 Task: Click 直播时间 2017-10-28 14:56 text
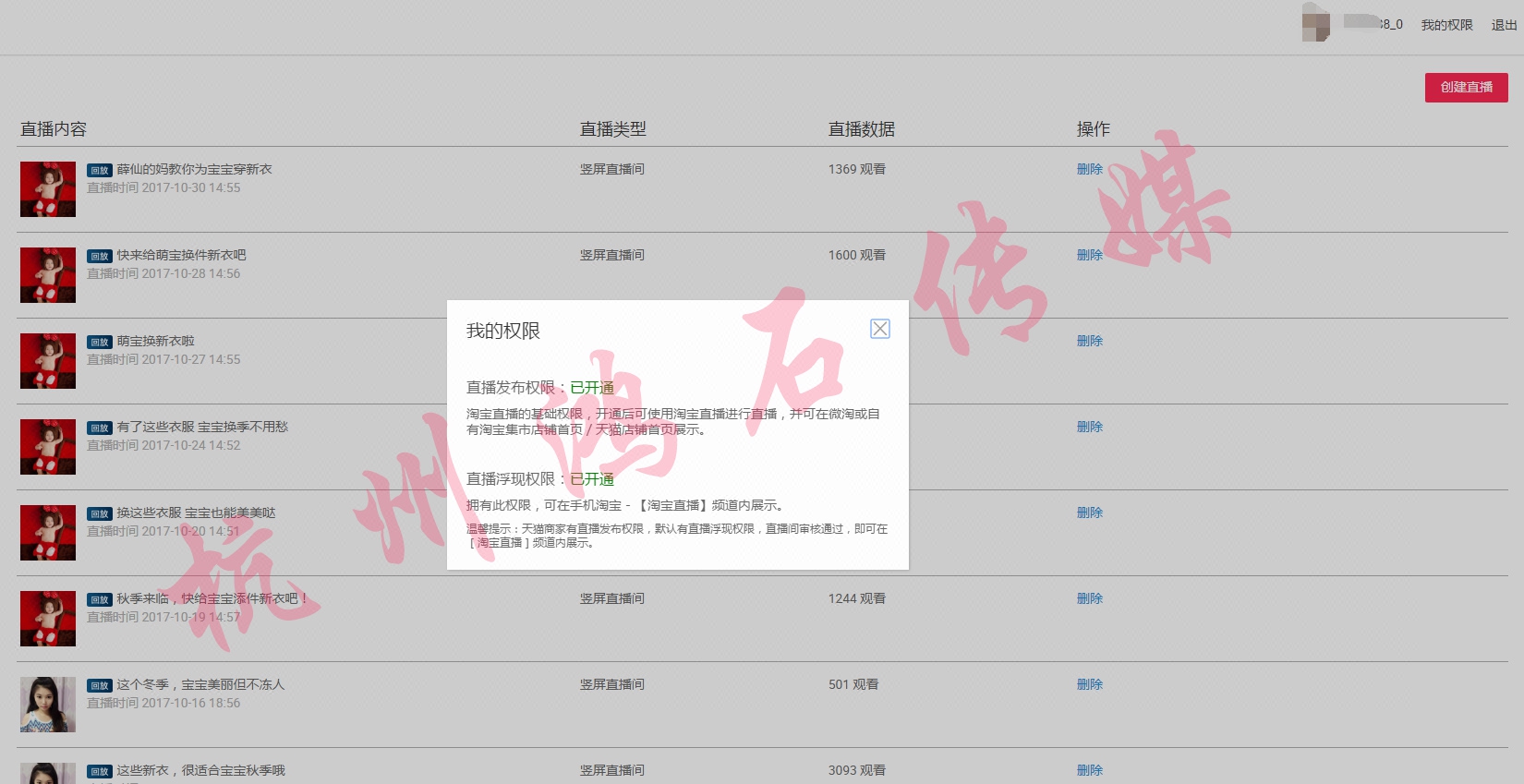tap(163, 273)
